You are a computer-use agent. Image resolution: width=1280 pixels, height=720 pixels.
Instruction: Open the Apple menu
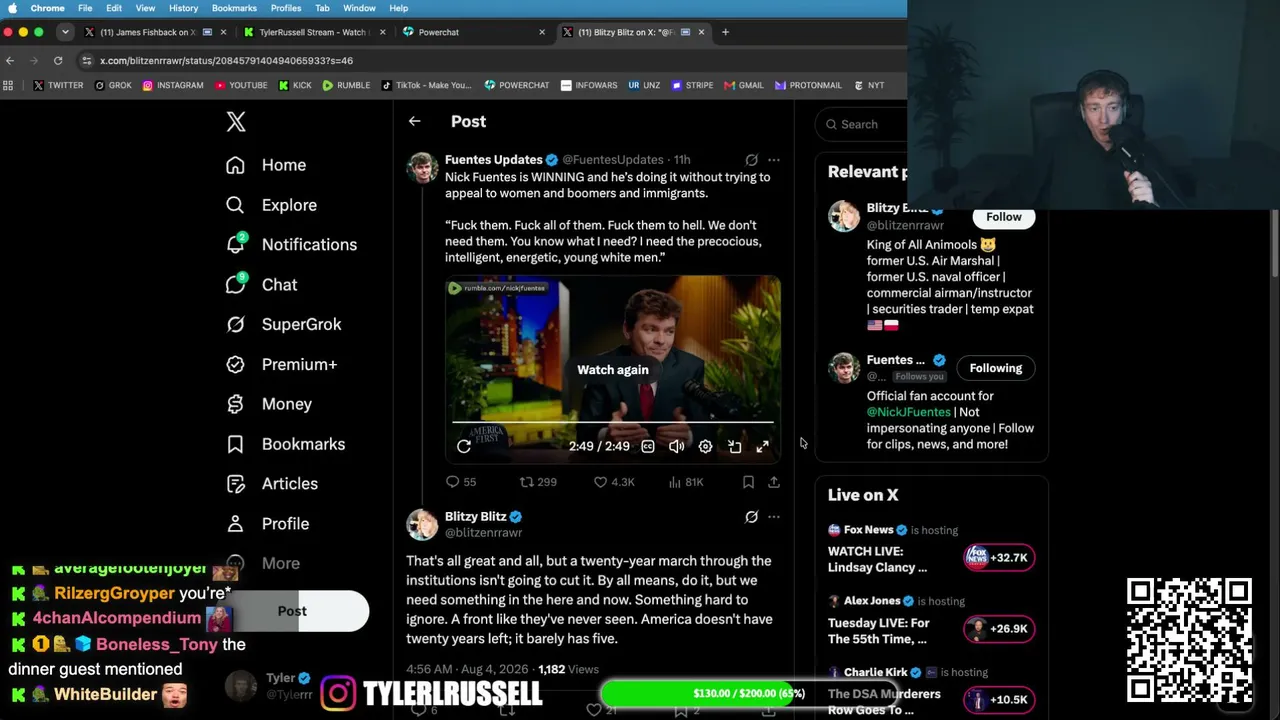pyautogui.click(x=13, y=8)
